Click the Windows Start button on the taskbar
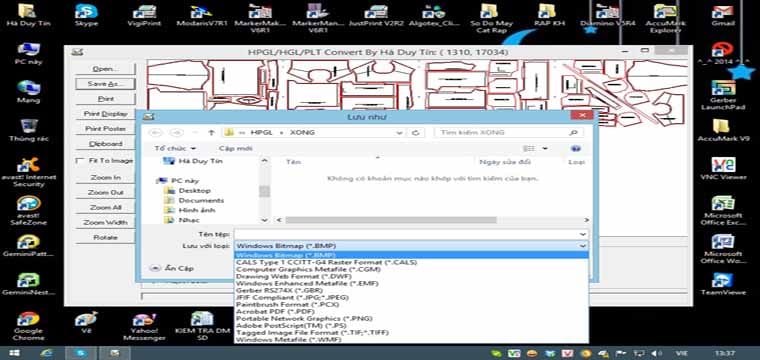 [x=14, y=353]
